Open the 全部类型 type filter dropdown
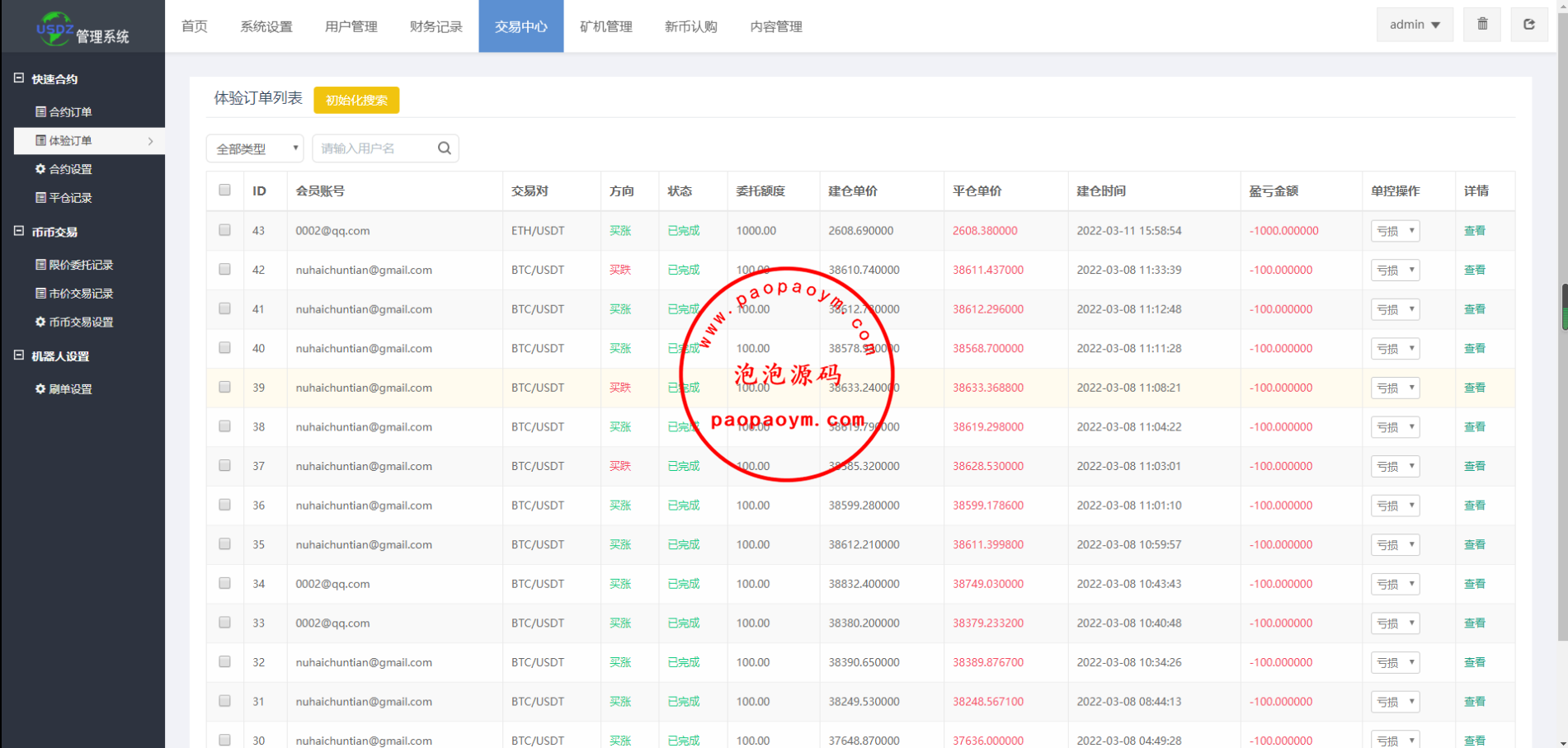Viewport: 1568px width, 748px height. [x=255, y=148]
